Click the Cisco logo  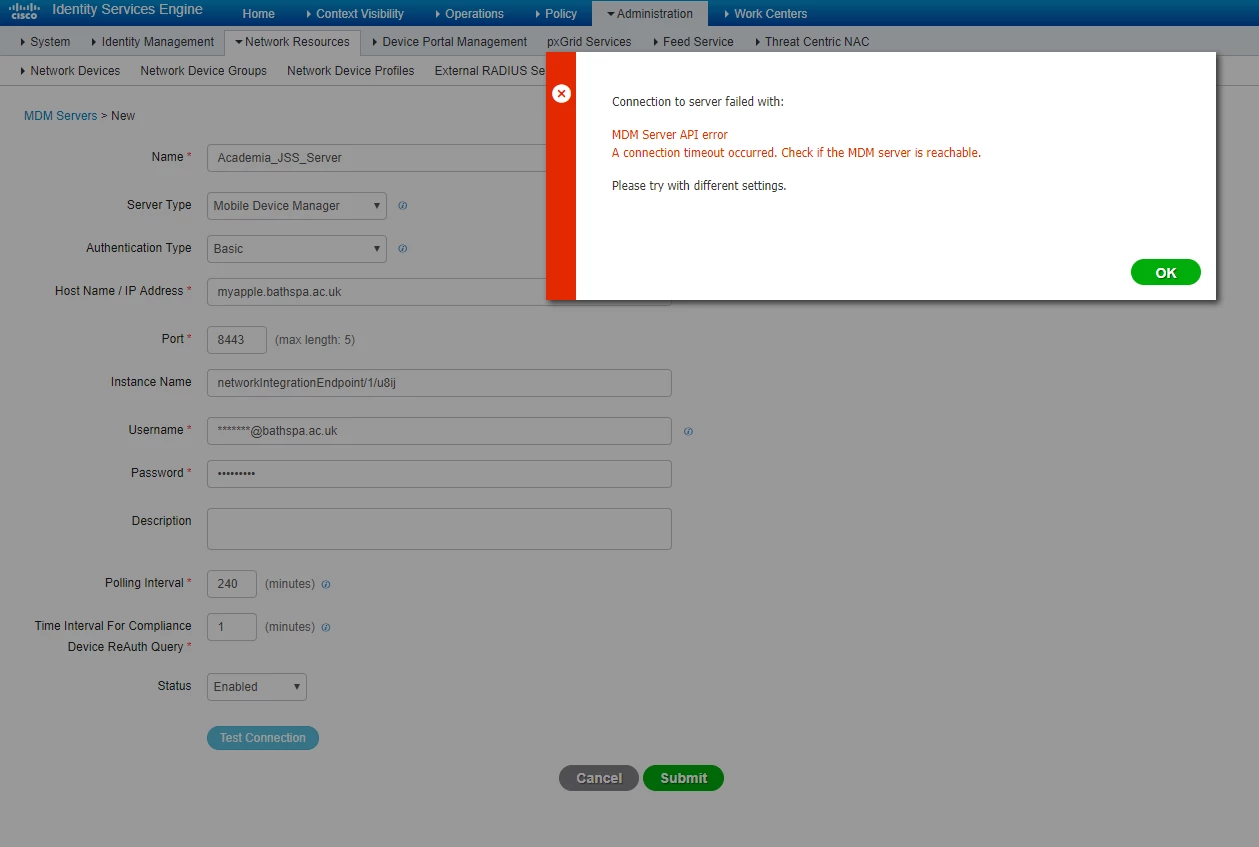pos(24,11)
